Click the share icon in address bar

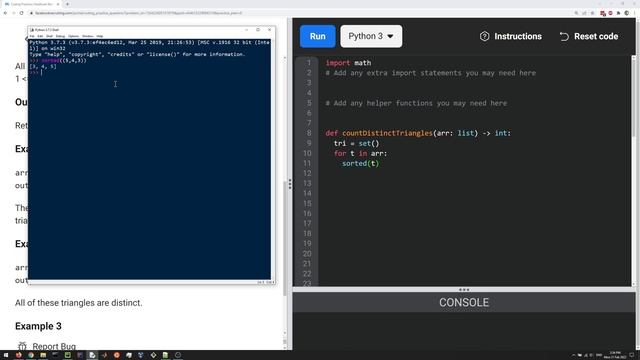[584, 13]
